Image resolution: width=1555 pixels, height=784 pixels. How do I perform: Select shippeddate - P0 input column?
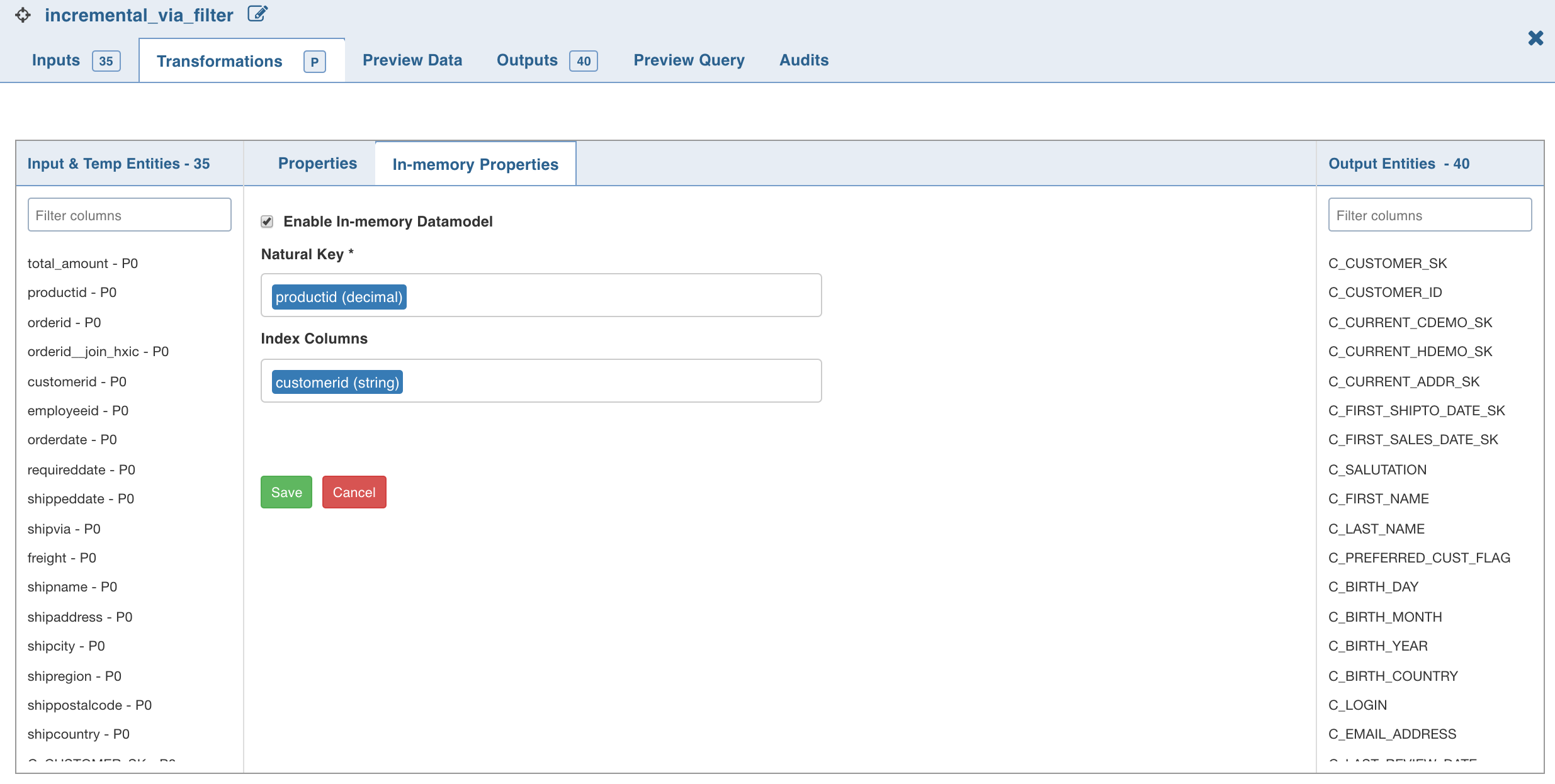point(81,499)
